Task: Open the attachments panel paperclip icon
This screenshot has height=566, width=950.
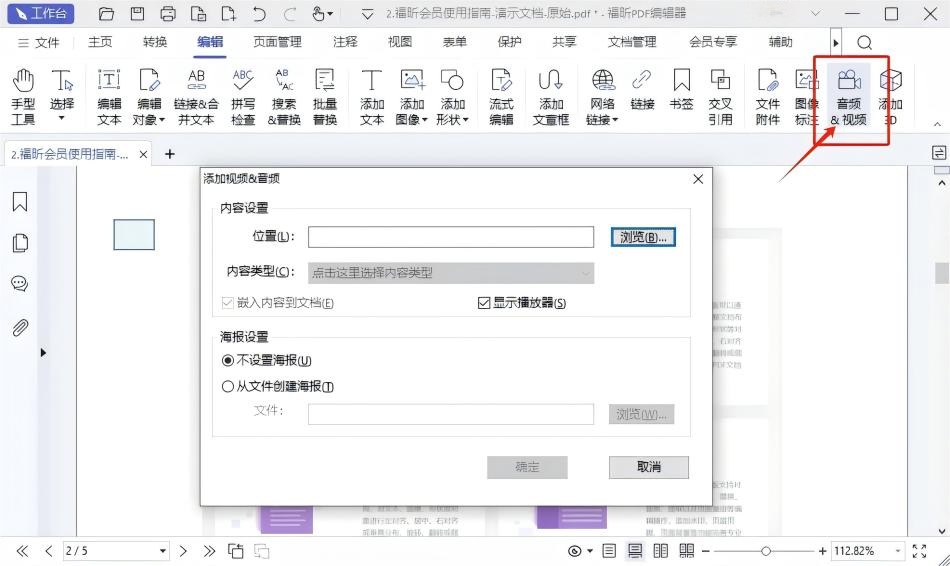Action: [x=19, y=327]
